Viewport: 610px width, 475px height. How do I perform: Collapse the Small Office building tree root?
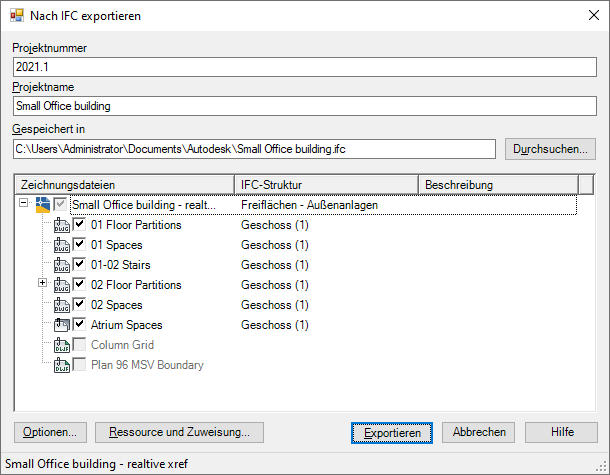point(24,204)
